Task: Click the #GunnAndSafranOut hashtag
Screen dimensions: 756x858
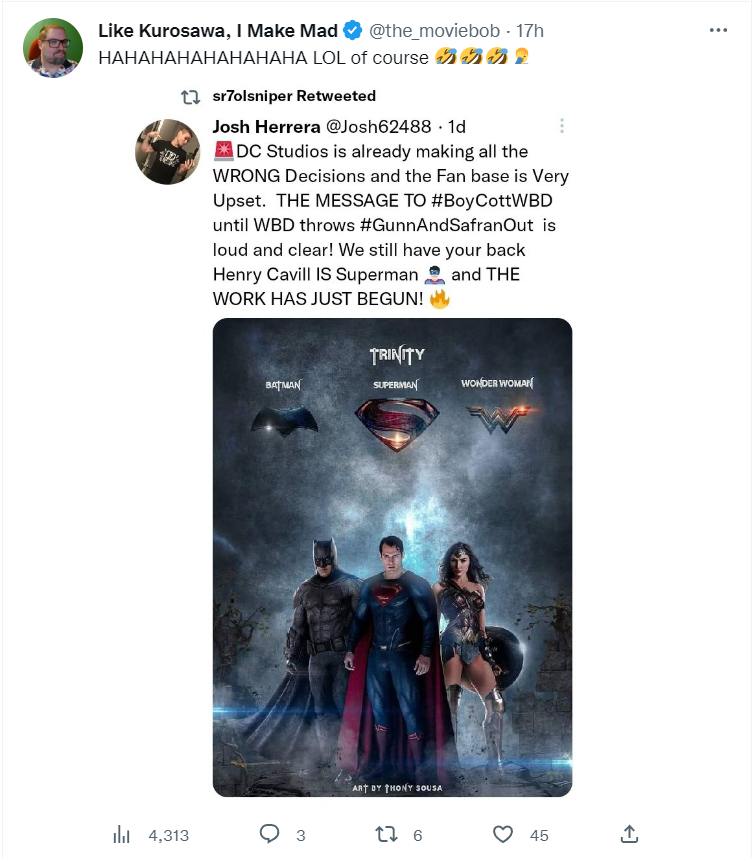Action: point(446,225)
